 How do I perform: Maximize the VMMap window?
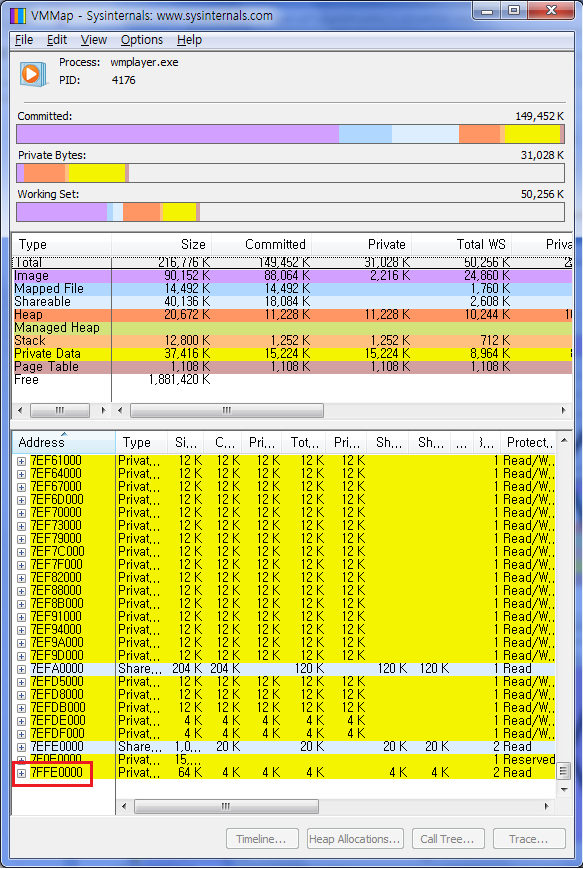514,11
